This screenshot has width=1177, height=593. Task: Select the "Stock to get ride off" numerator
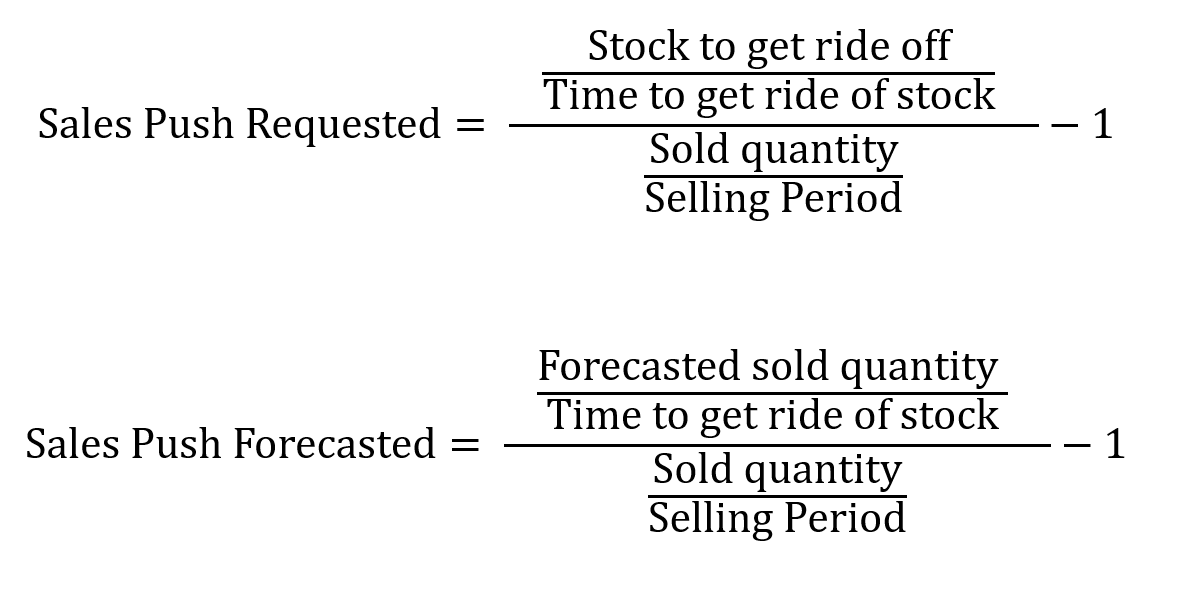[769, 47]
